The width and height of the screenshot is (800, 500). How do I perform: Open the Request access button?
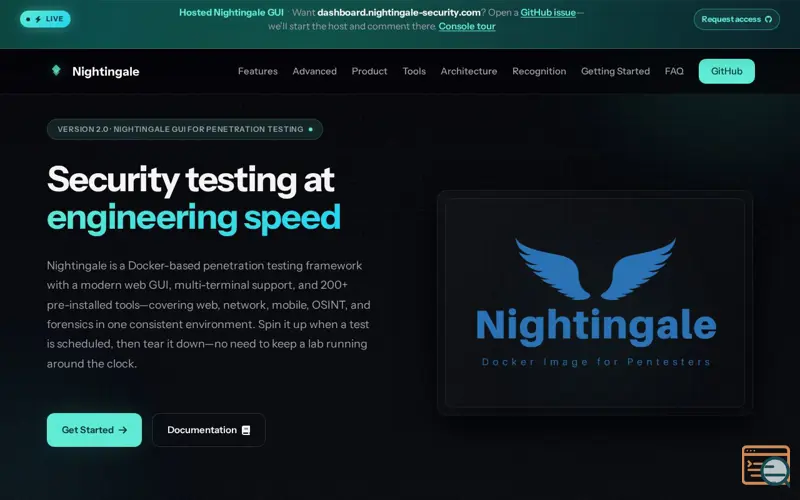(x=737, y=19)
